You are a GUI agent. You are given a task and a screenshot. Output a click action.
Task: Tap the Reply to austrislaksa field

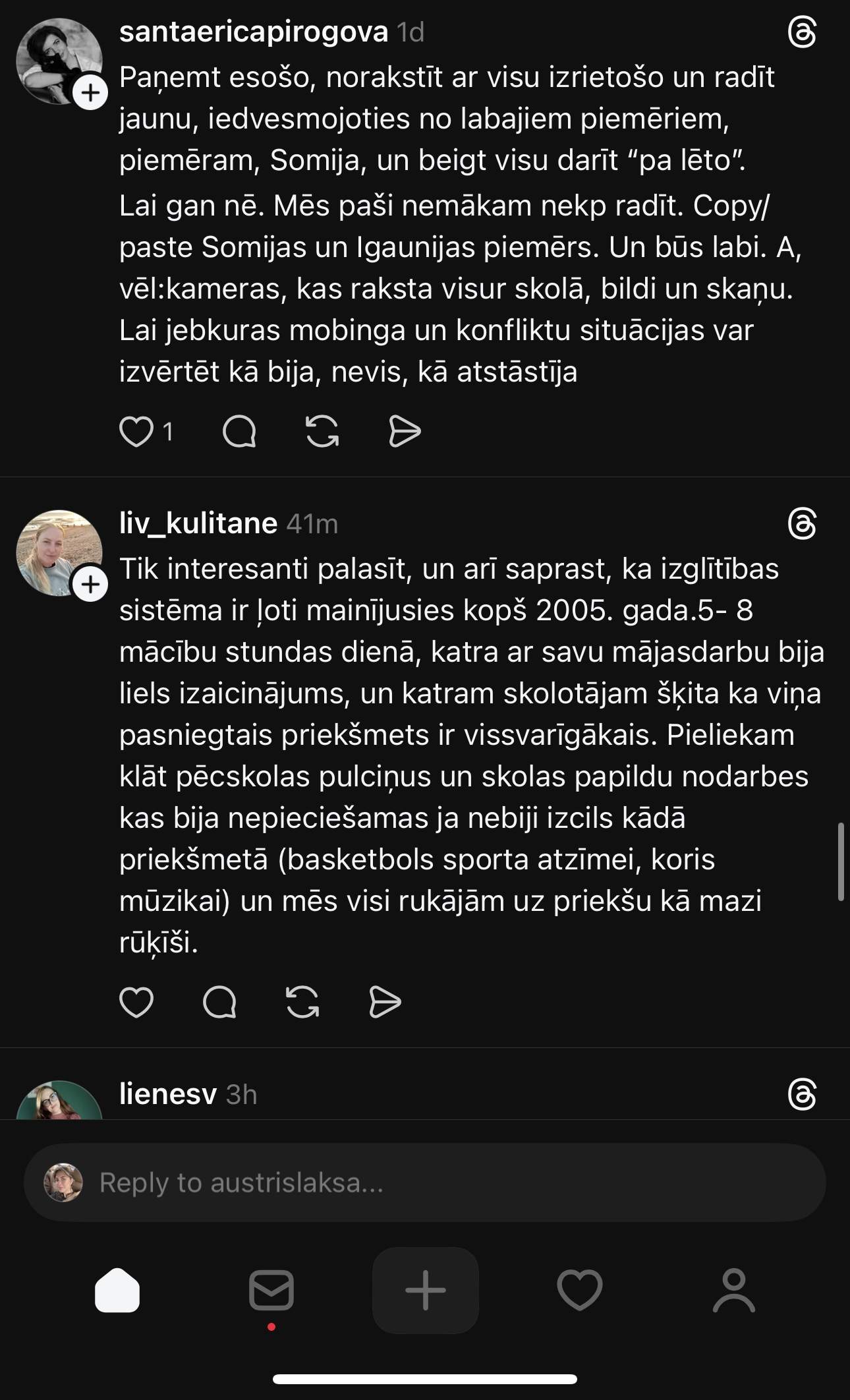(x=425, y=1182)
